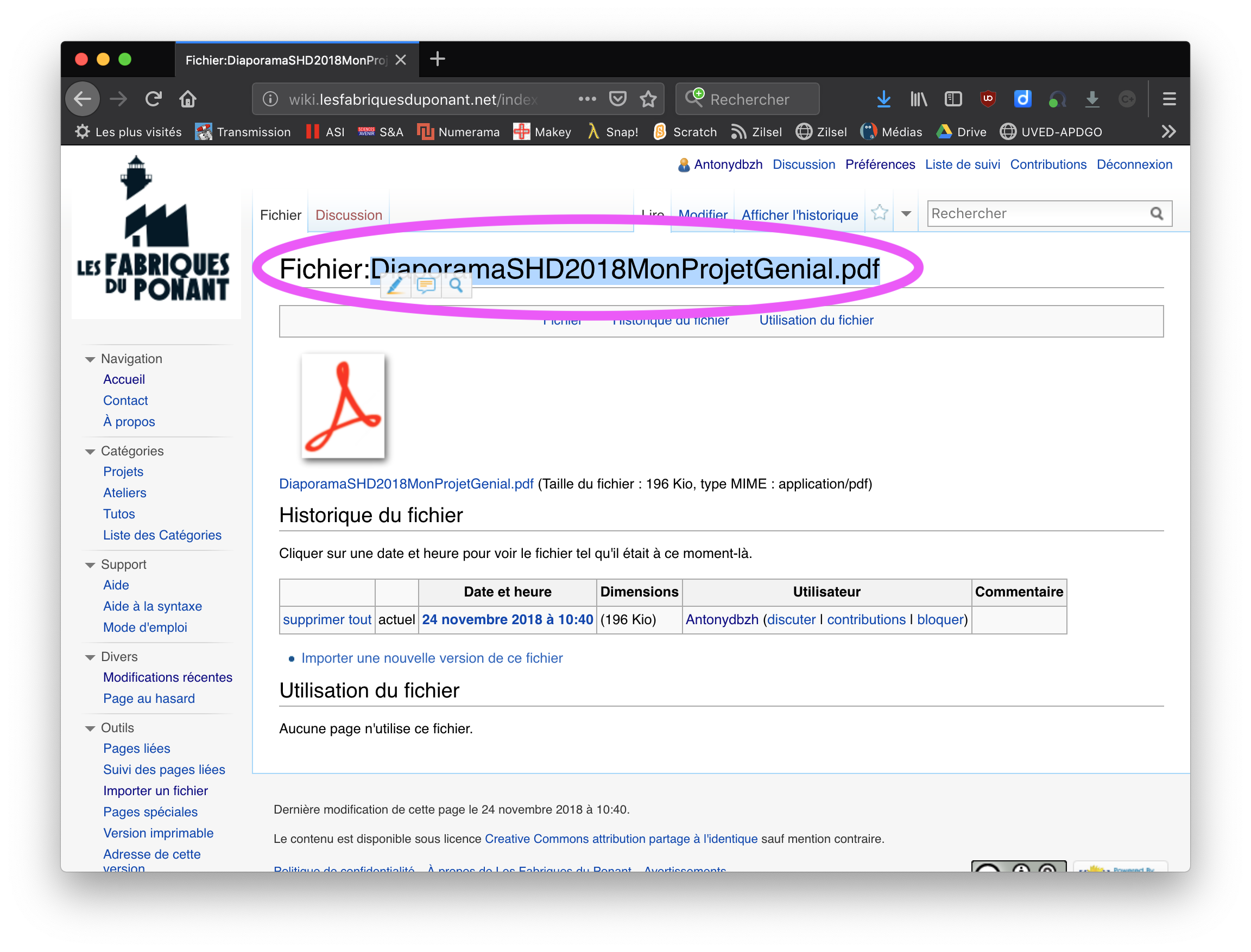This screenshot has width=1251, height=952.
Task: Click the magnifier icon under the title
Action: [x=456, y=285]
